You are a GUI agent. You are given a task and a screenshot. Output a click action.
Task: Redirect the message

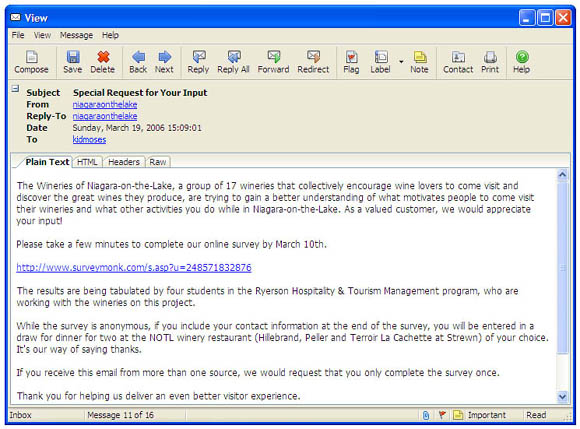(313, 62)
